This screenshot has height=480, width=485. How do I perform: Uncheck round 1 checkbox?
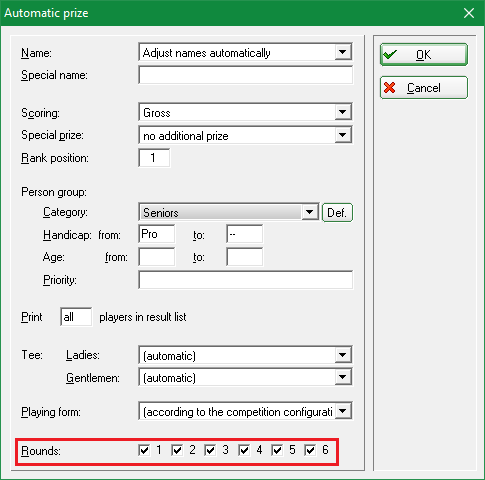click(x=144, y=450)
